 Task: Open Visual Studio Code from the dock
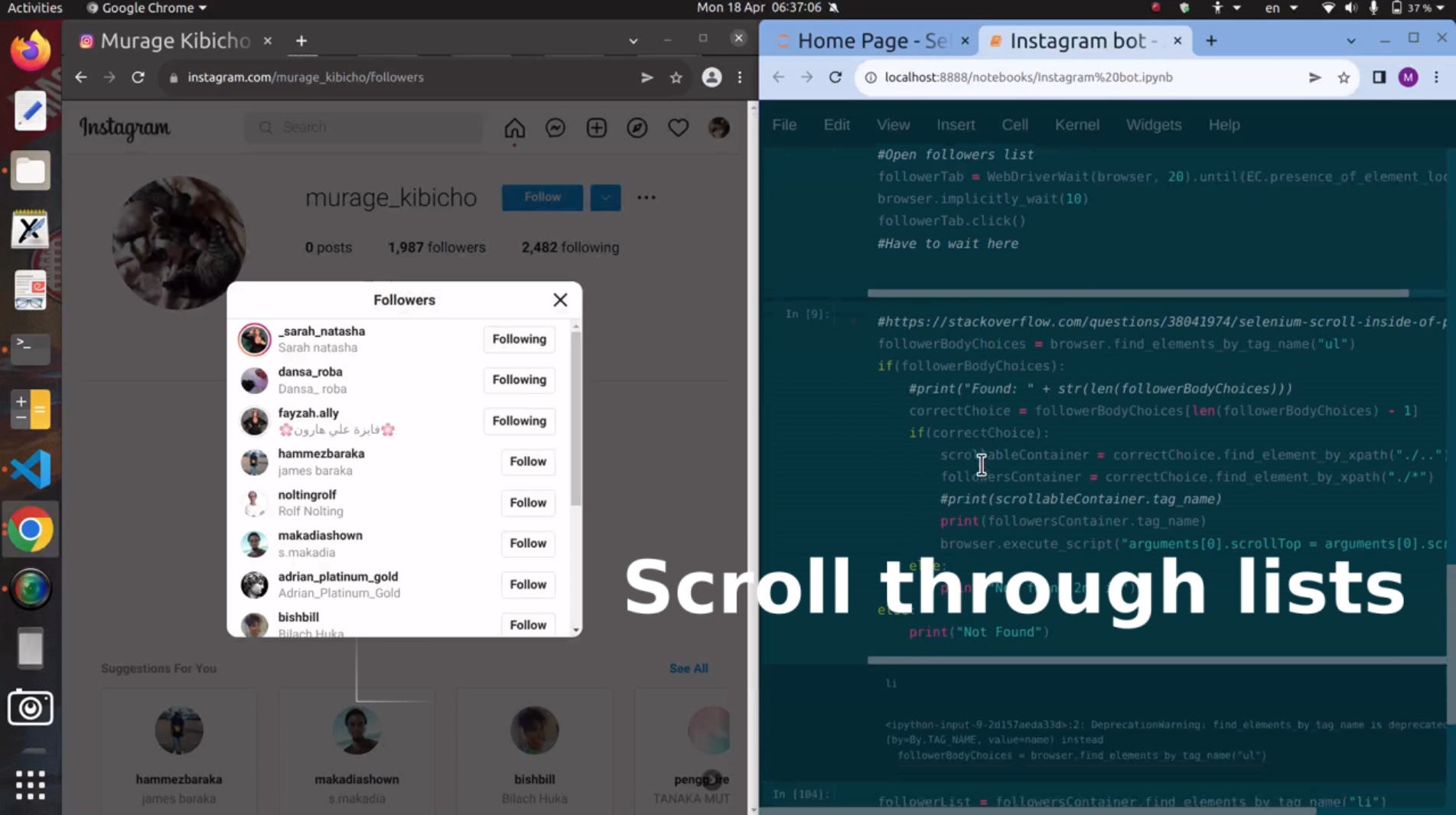point(31,469)
